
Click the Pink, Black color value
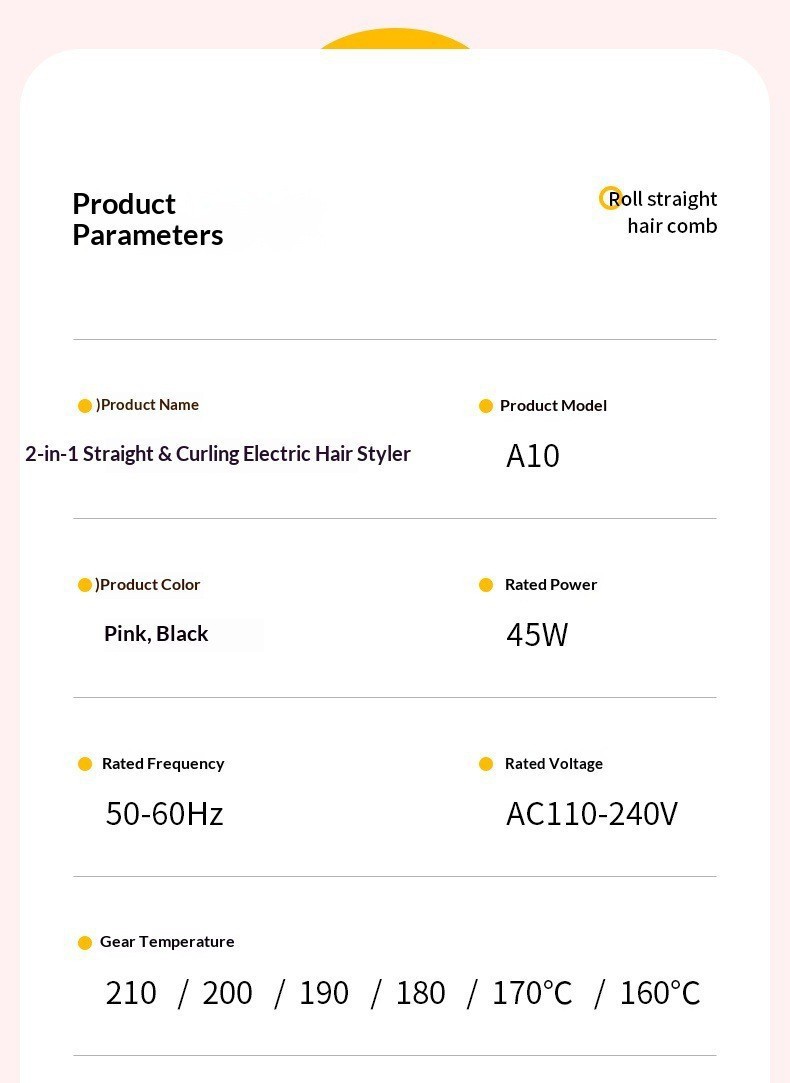click(x=156, y=633)
